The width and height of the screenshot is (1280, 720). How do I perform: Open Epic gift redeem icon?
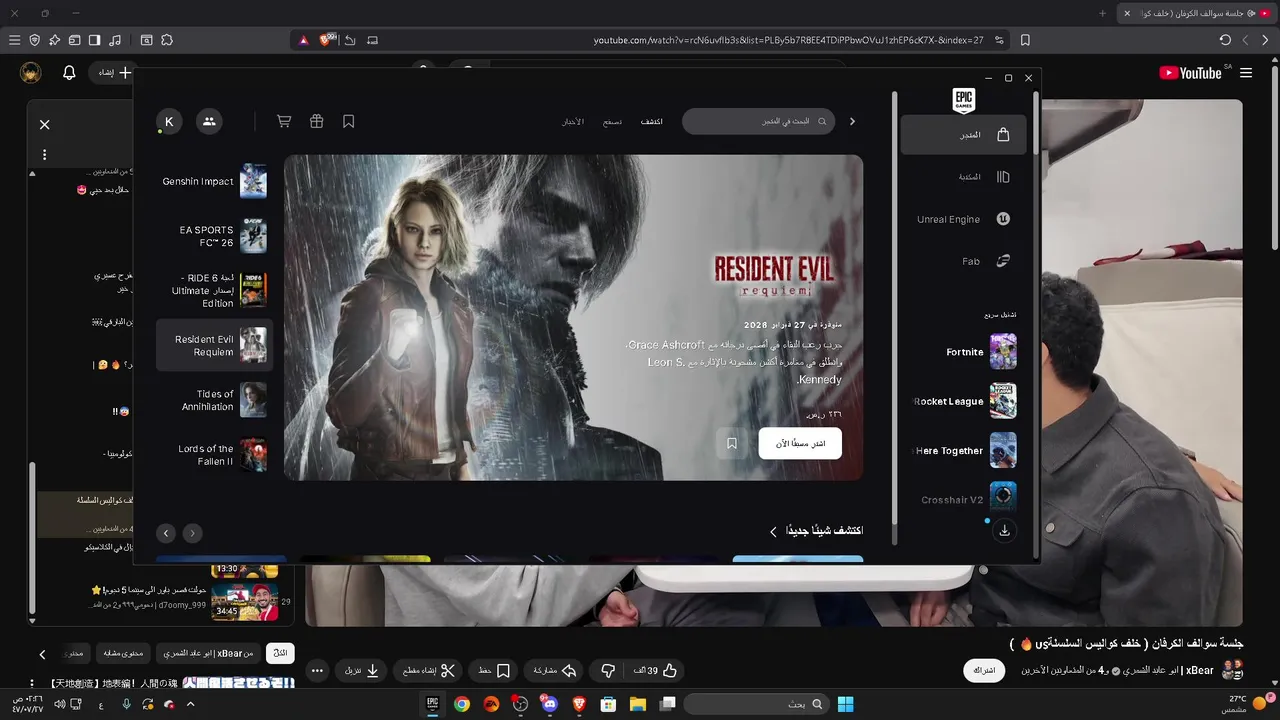(x=316, y=121)
